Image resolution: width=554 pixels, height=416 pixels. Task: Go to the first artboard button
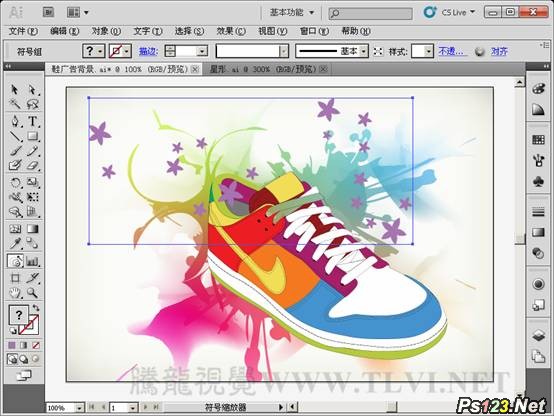coord(91,408)
